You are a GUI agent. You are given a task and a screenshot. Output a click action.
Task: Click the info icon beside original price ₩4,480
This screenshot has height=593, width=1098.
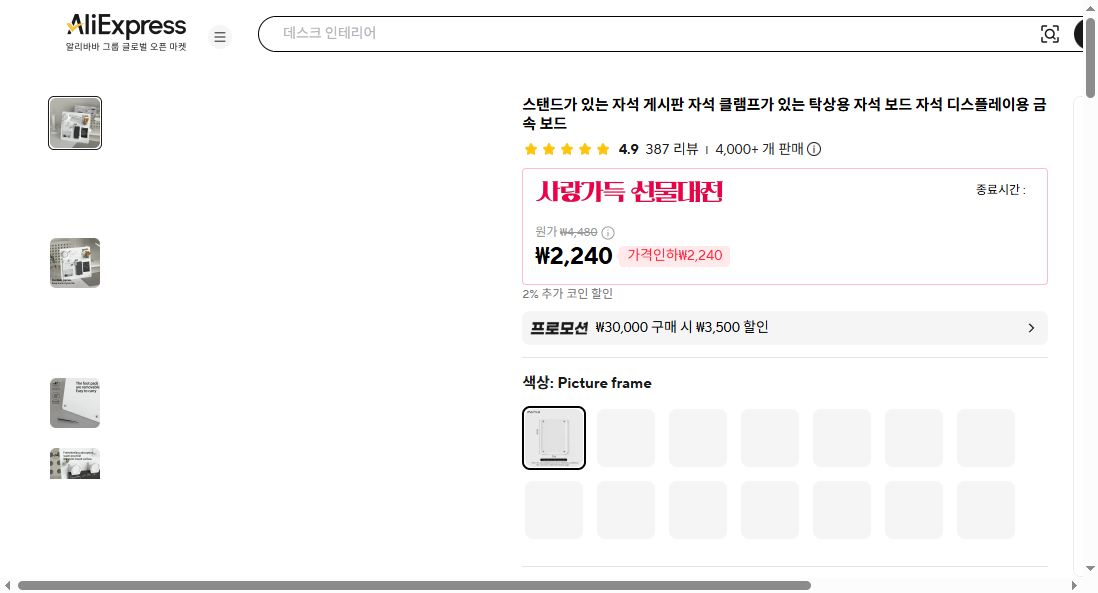click(607, 232)
